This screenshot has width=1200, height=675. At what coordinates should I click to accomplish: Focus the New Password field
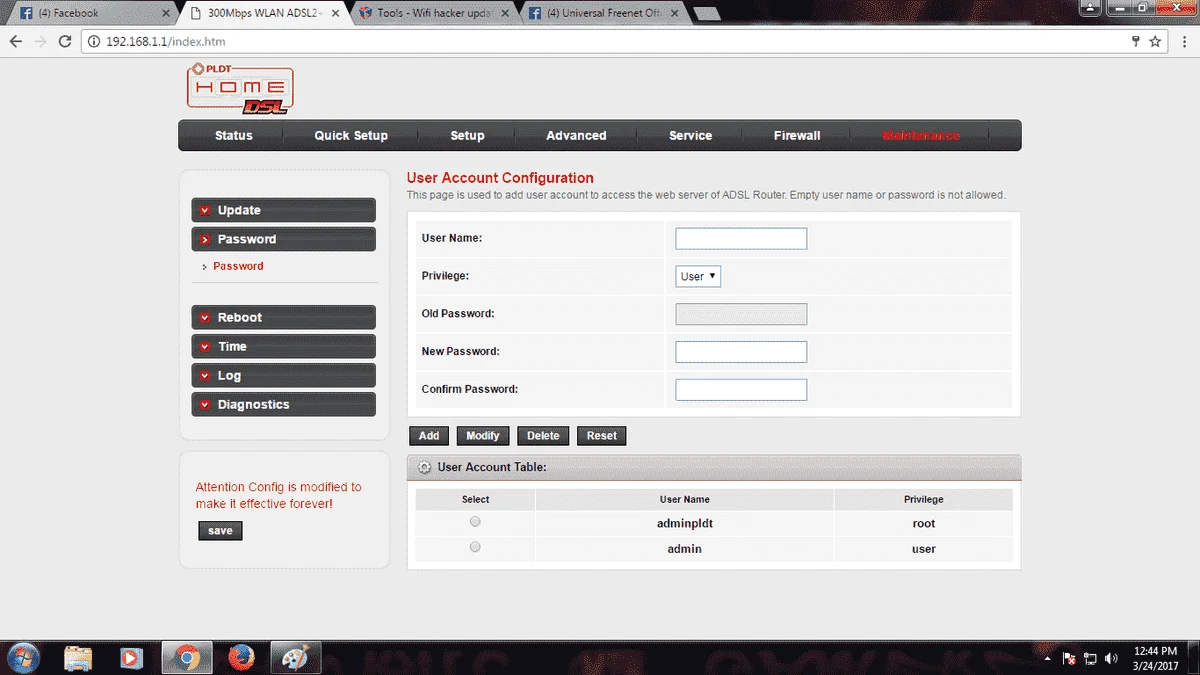[741, 352]
